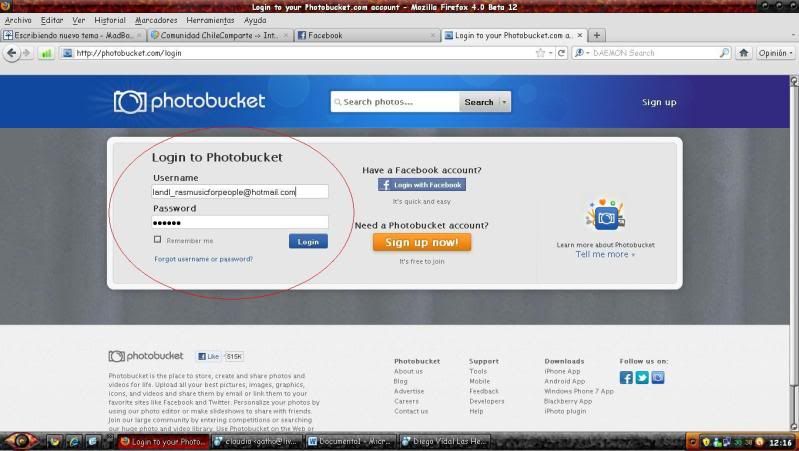The image size is (799, 451).
Task: Click the show desktop quick launch icon
Action: [92, 441]
